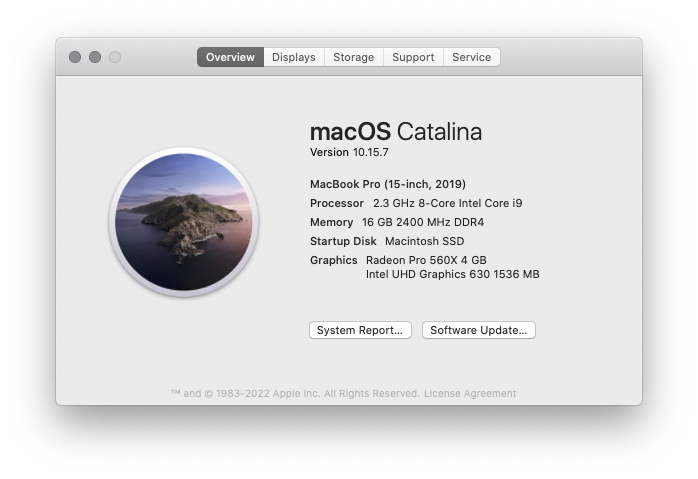This screenshot has height=479, width=698.
Task: Select the Service tab
Action: tap(472, 57)
